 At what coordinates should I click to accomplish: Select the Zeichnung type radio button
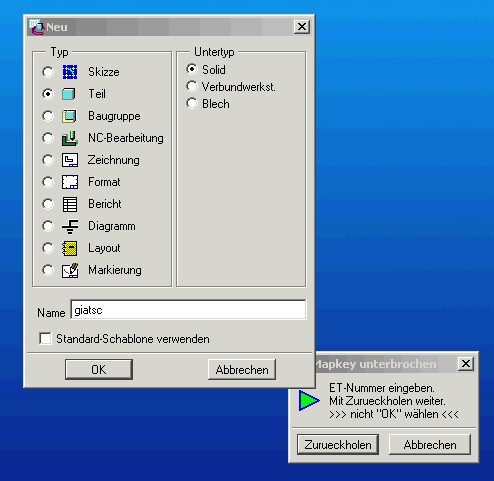[x=48, y=160]
